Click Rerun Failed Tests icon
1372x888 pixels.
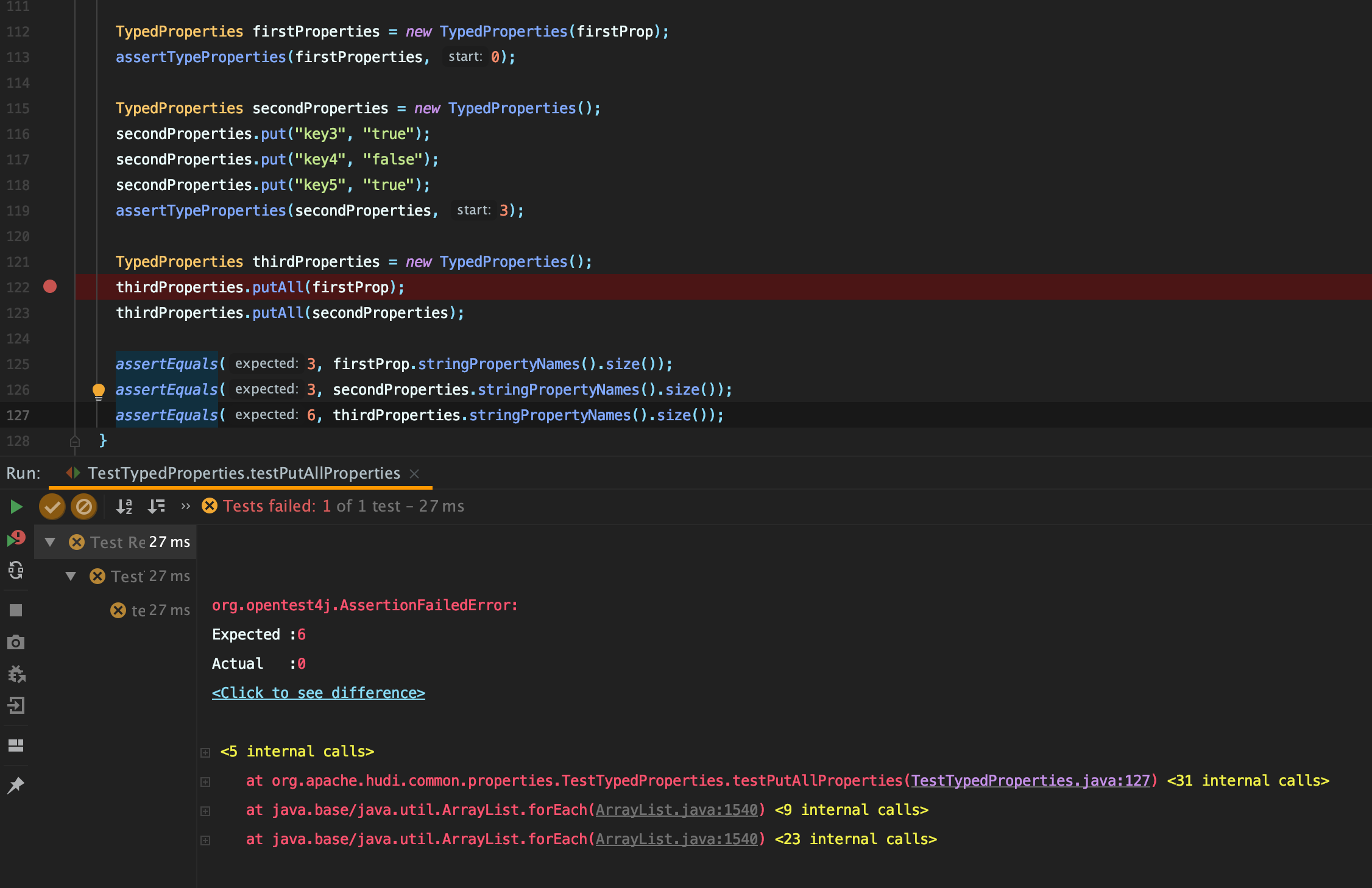point(16,539)
